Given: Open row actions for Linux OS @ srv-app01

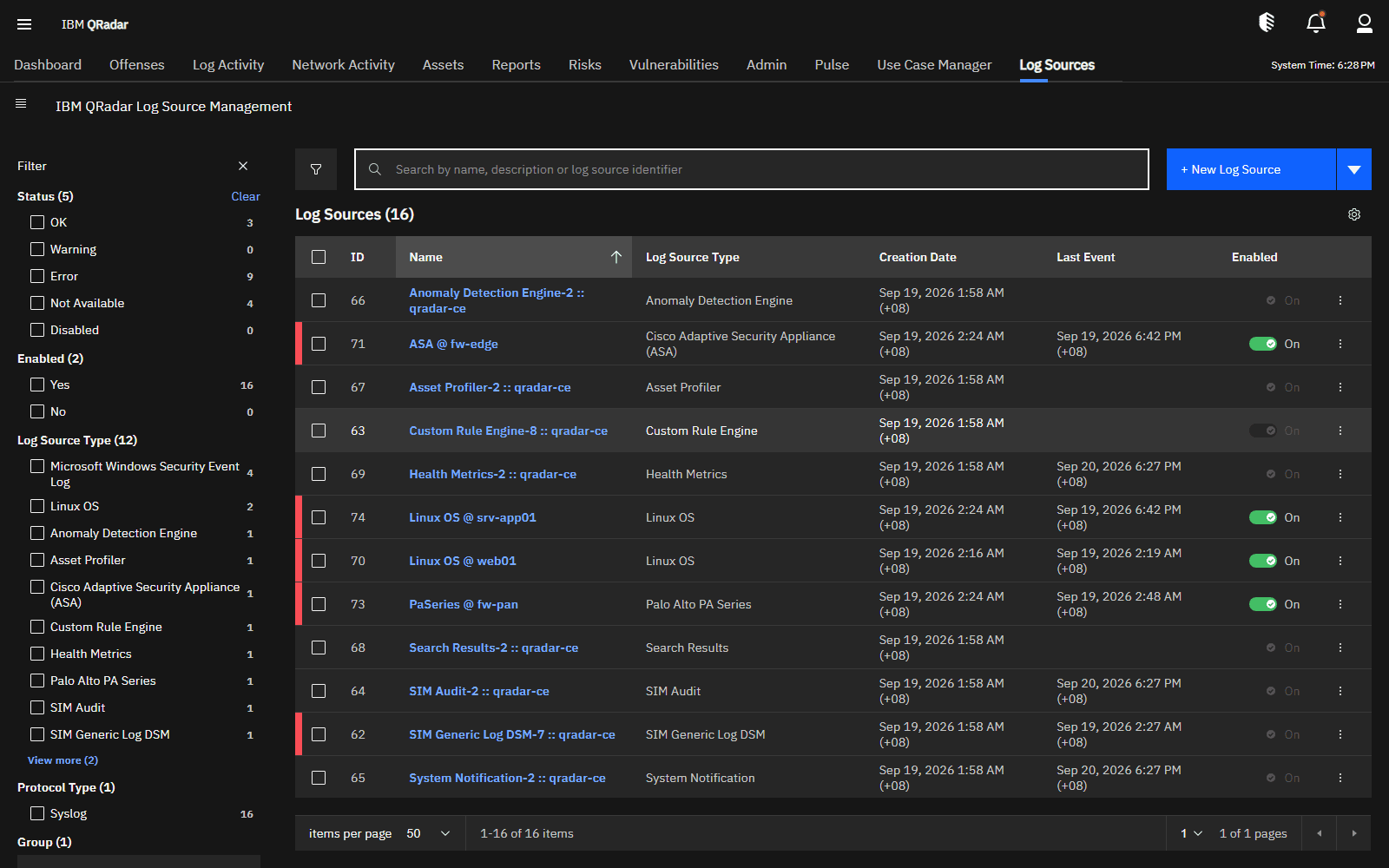Looking at the screenshot, I should (x=1340, y=517).
